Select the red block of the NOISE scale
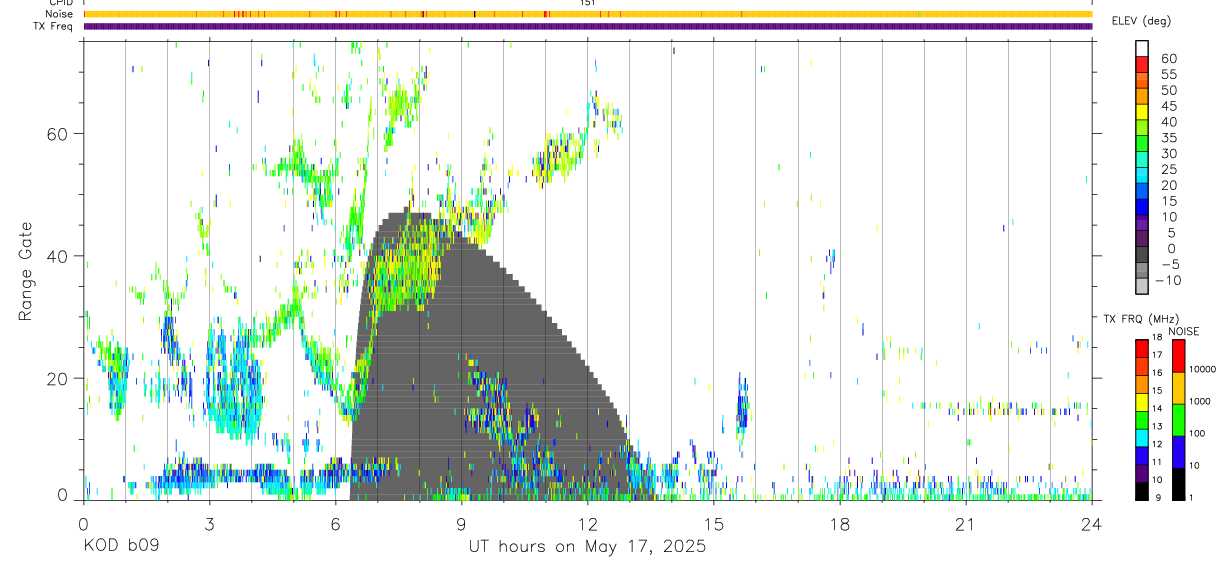1228x567 pixels. (1178, 356)
